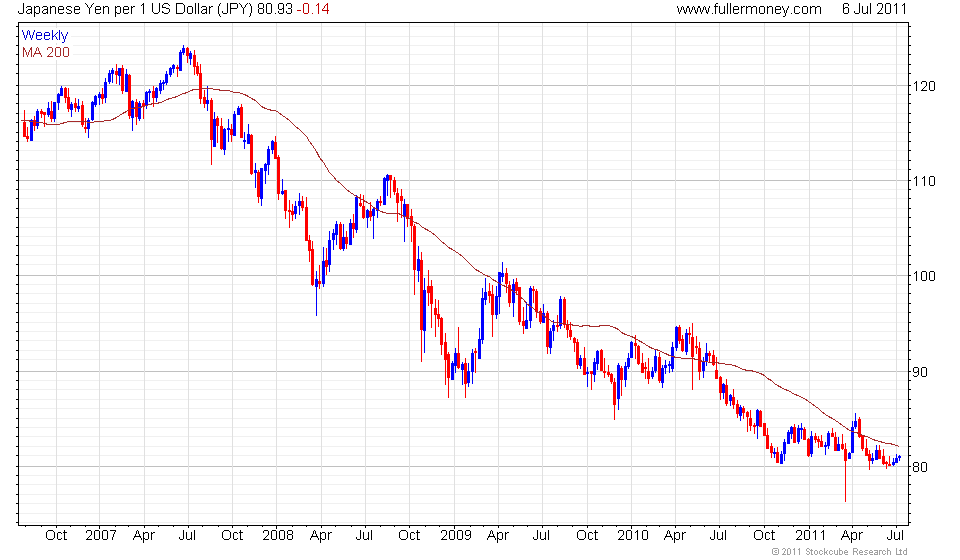
Task: Click the date label 6 Jul 2011
Action: click(874, 9)
